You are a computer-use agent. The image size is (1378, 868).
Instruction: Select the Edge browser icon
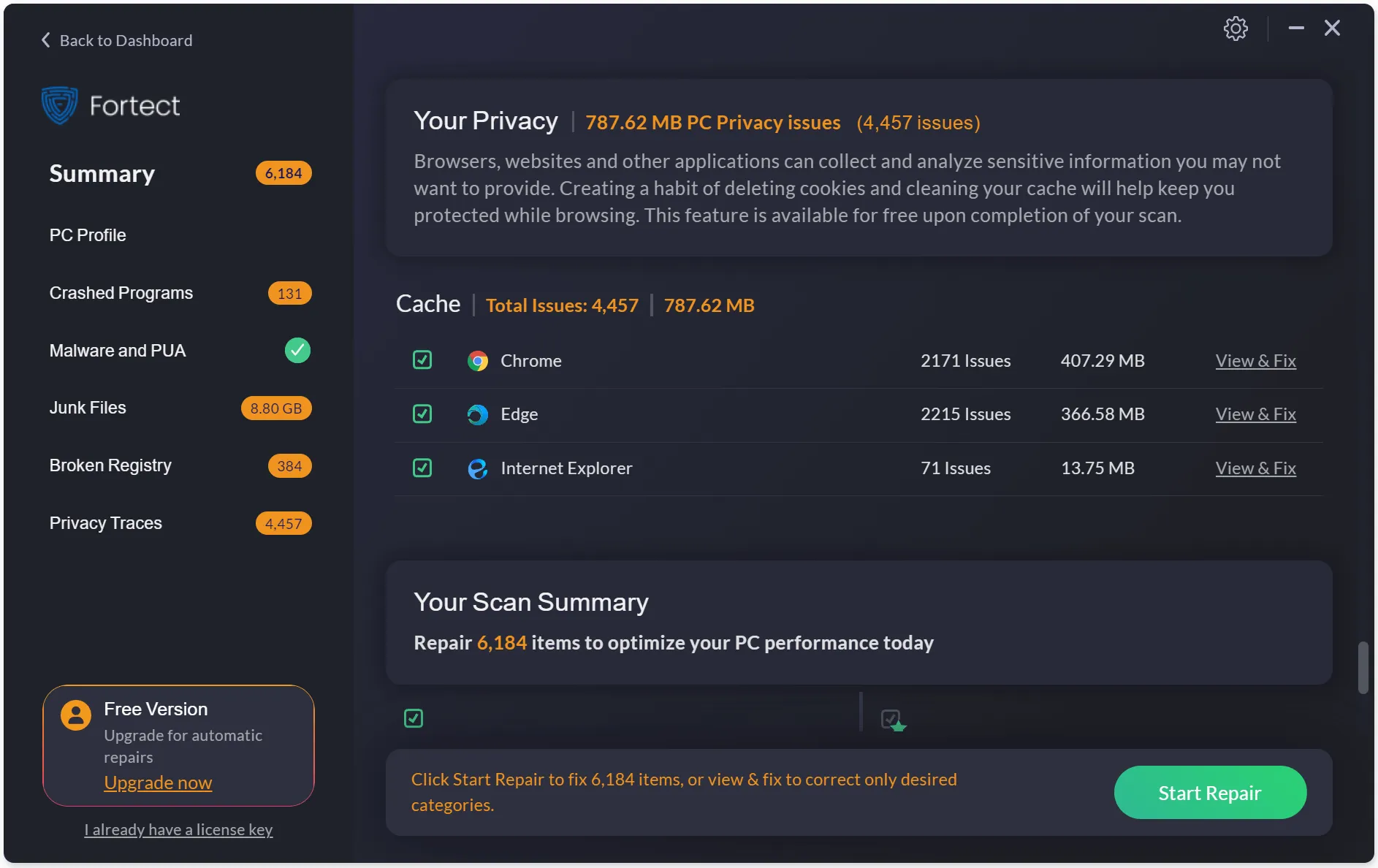(476, 414)
